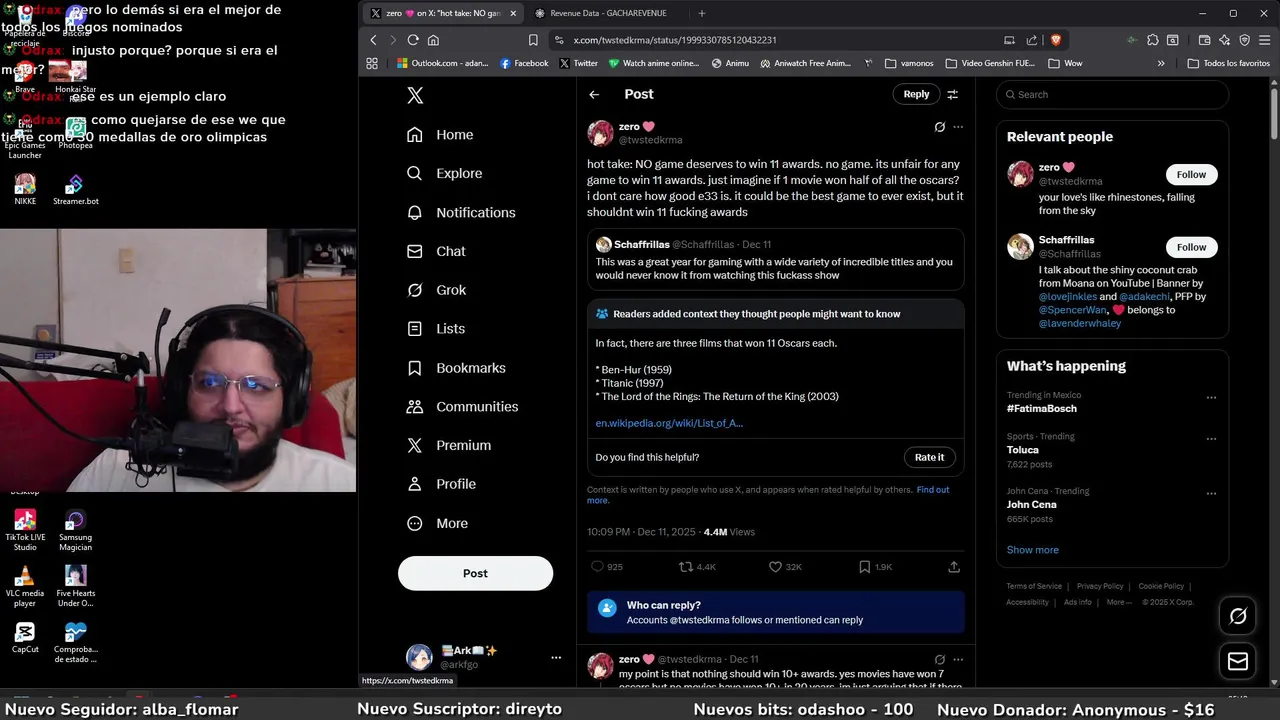Click the Rate it button
This screenshot has width=1280, height=720.
pos(929,457)
